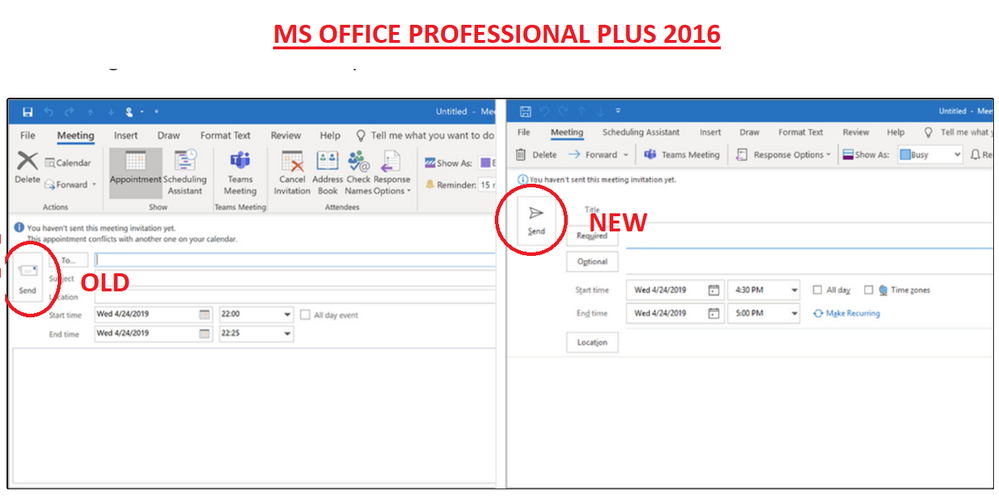Click the Teams Meeting icon in old window

pos(240,160)
